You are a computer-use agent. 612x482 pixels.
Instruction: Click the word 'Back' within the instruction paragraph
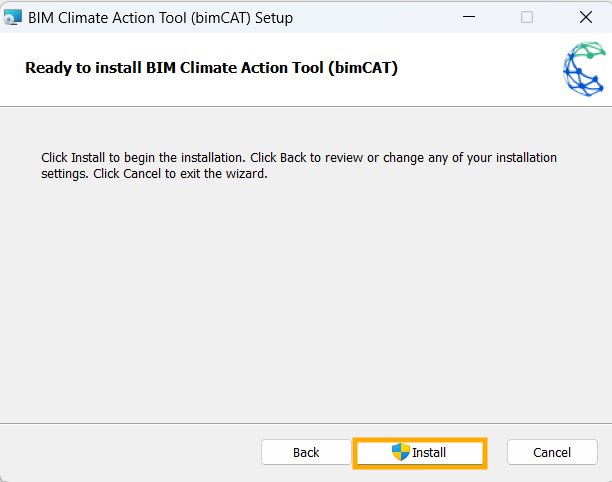tap(293, 158)
